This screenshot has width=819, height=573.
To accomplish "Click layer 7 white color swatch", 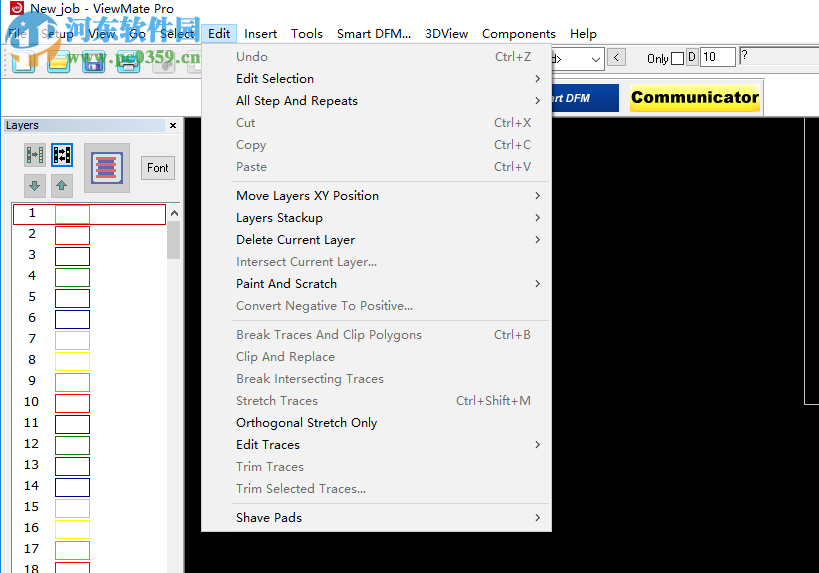I will 72,341.
